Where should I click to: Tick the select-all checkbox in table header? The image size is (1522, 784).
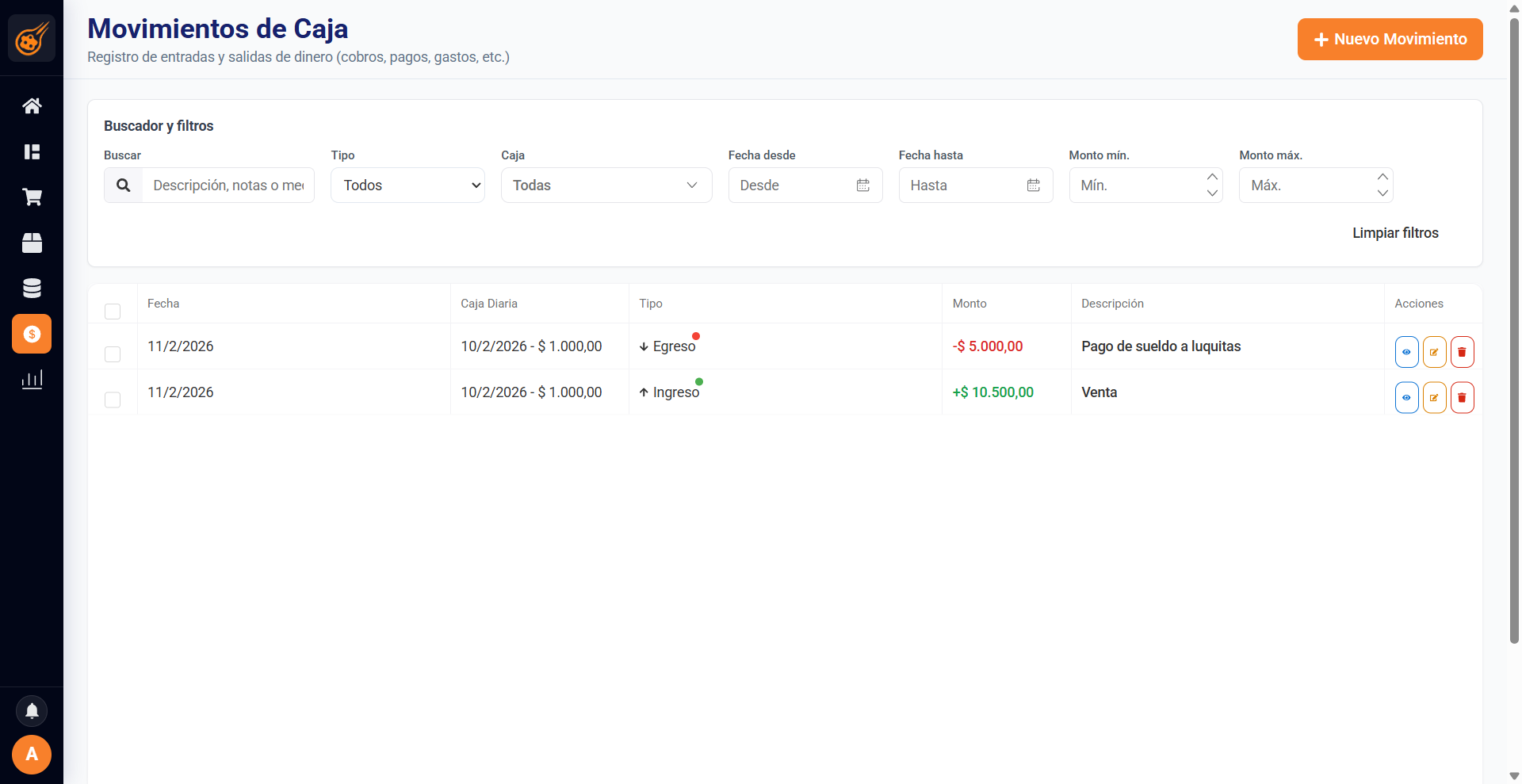pyautogui.click(x=113, y=312)
